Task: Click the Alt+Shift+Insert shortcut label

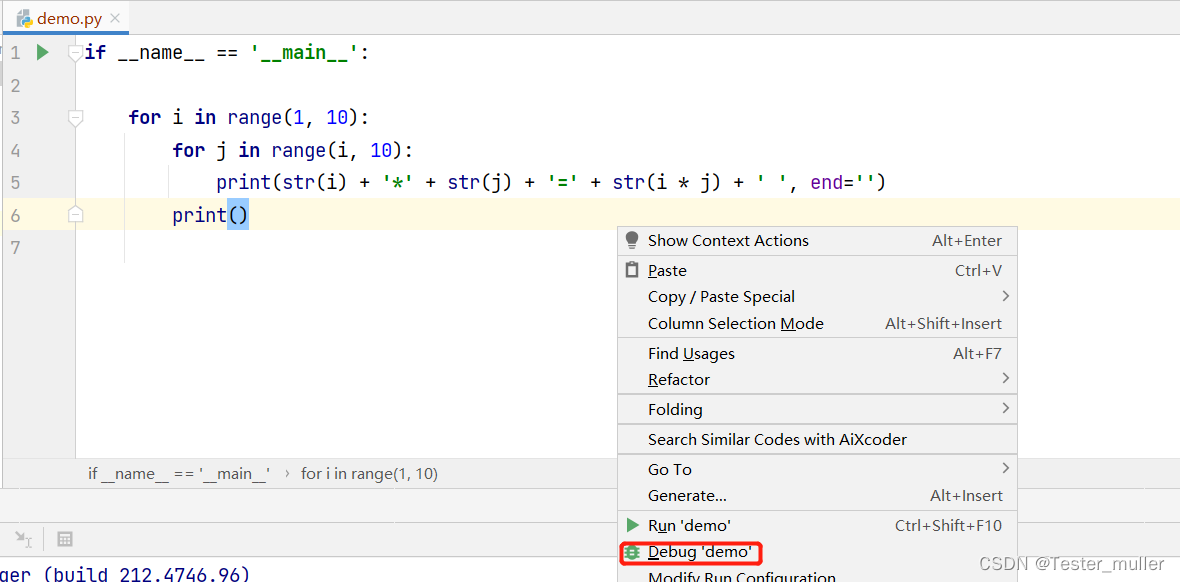Action: 944,324
